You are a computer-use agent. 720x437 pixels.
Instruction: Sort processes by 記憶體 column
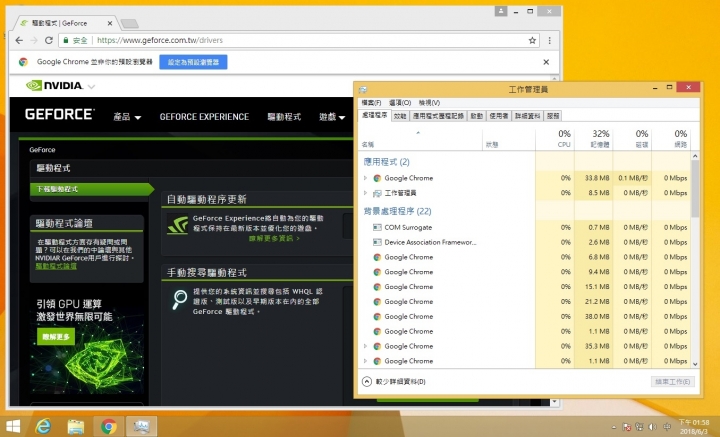(593, 139)
